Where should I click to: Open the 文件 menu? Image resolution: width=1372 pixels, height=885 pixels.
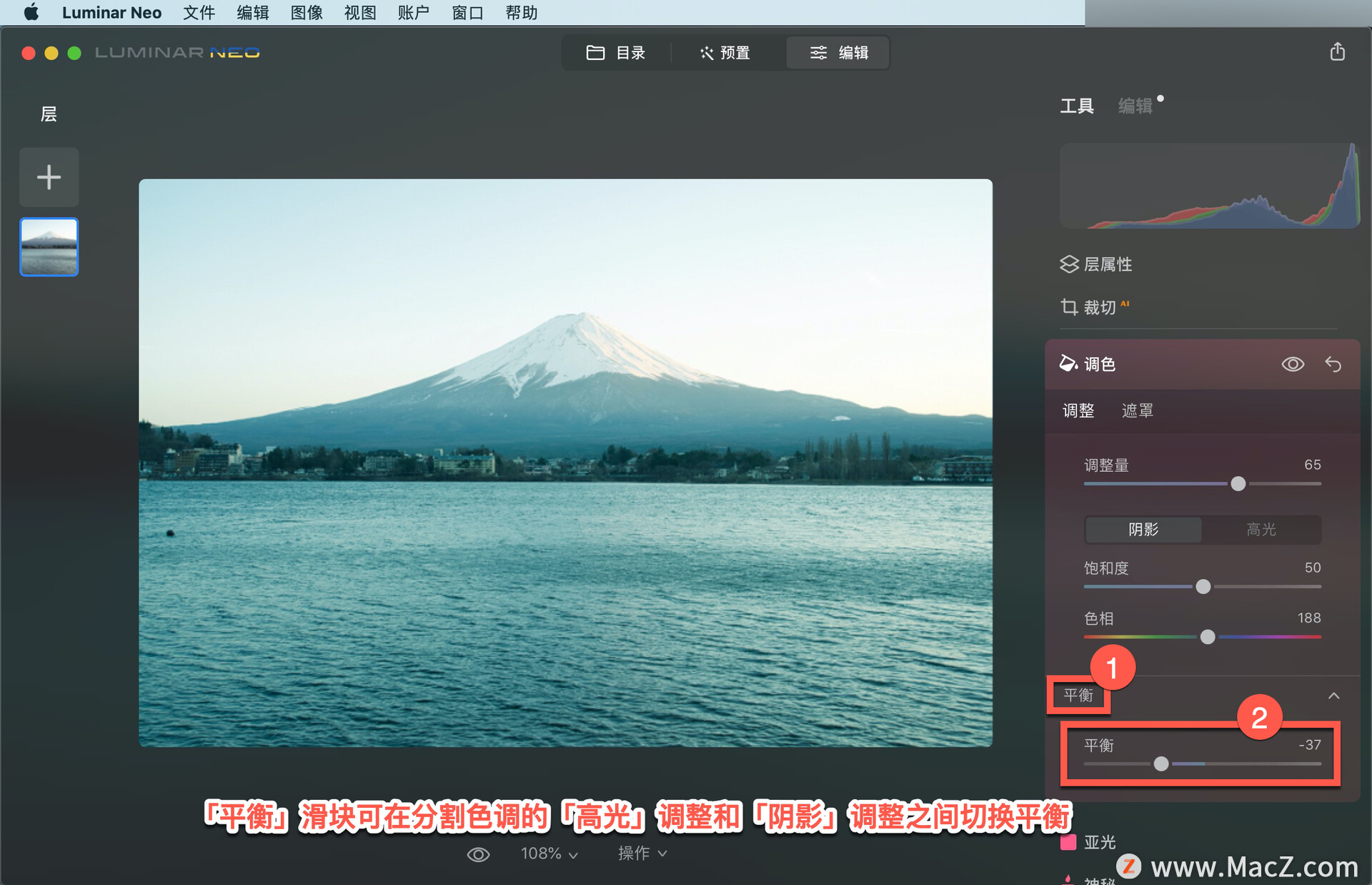[x=199, y=12]
